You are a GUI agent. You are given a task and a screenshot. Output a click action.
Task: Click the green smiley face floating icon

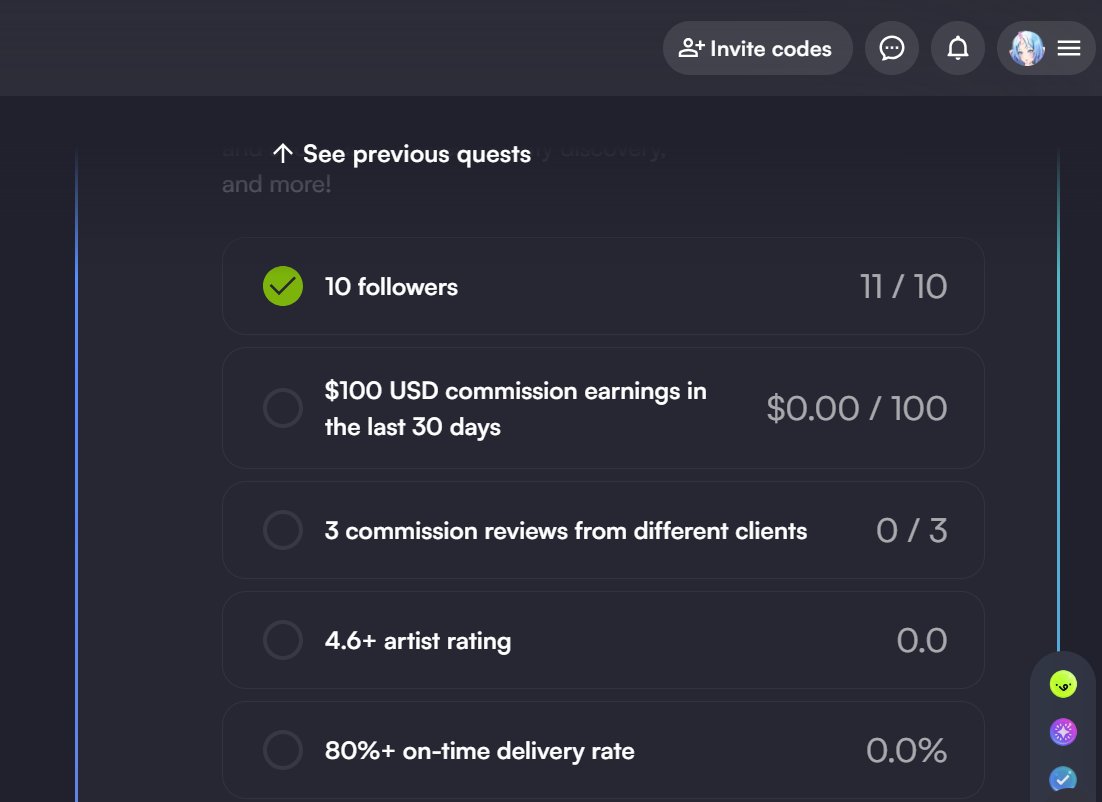tap(1063, 684)
